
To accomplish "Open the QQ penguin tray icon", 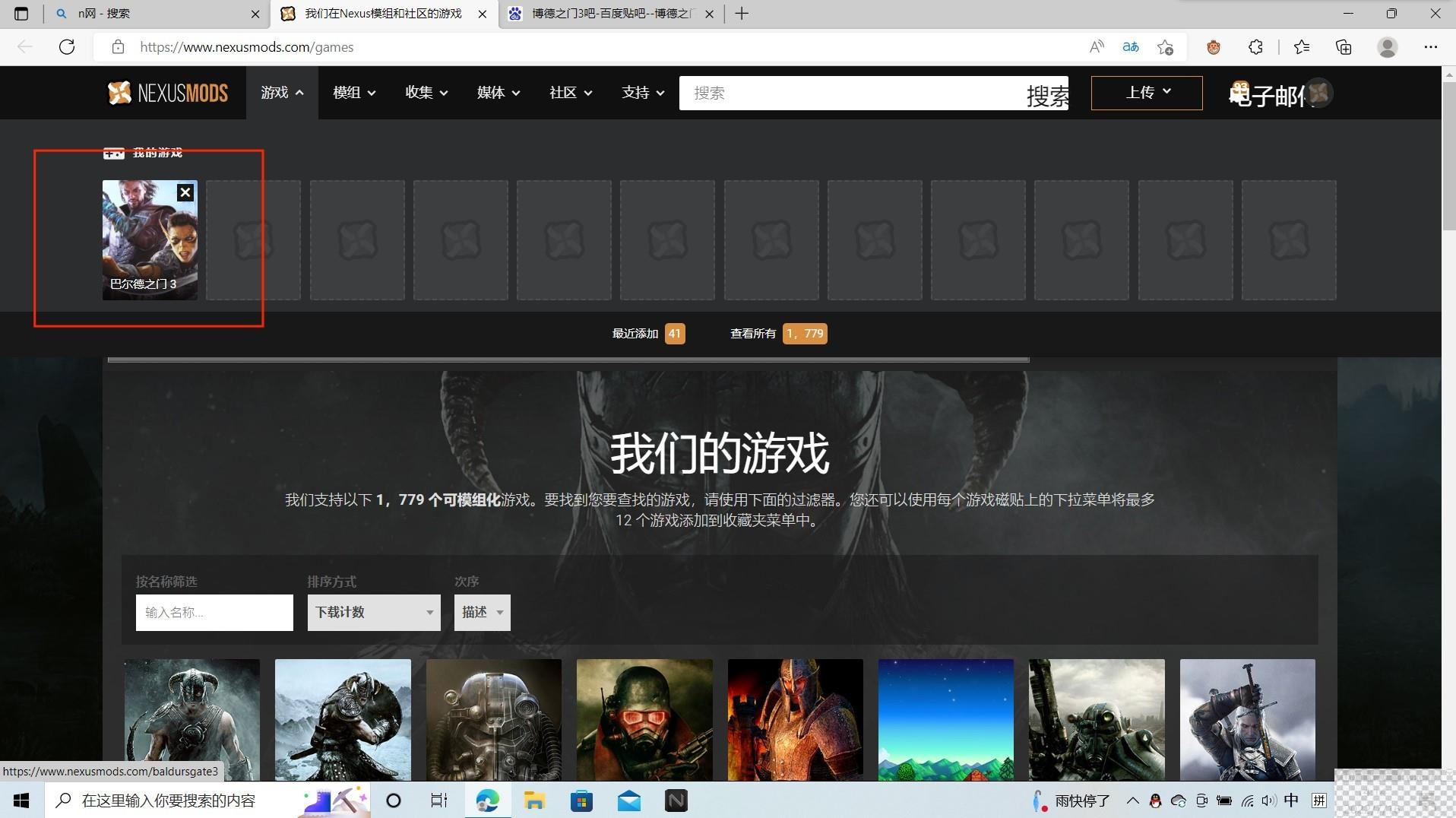I will [x=1155, y=801].
